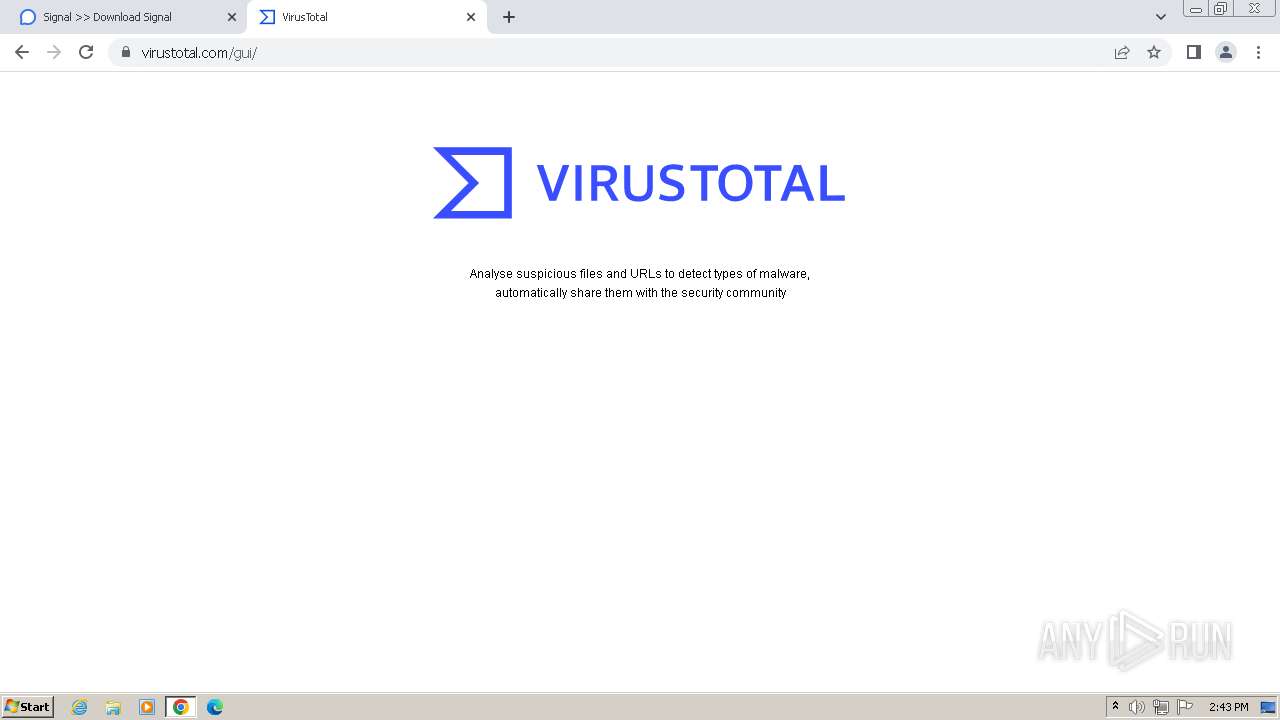This screenshot has height=720, width=1280.
Task: Close the Signal Download tab
Action: pos(231,17)
